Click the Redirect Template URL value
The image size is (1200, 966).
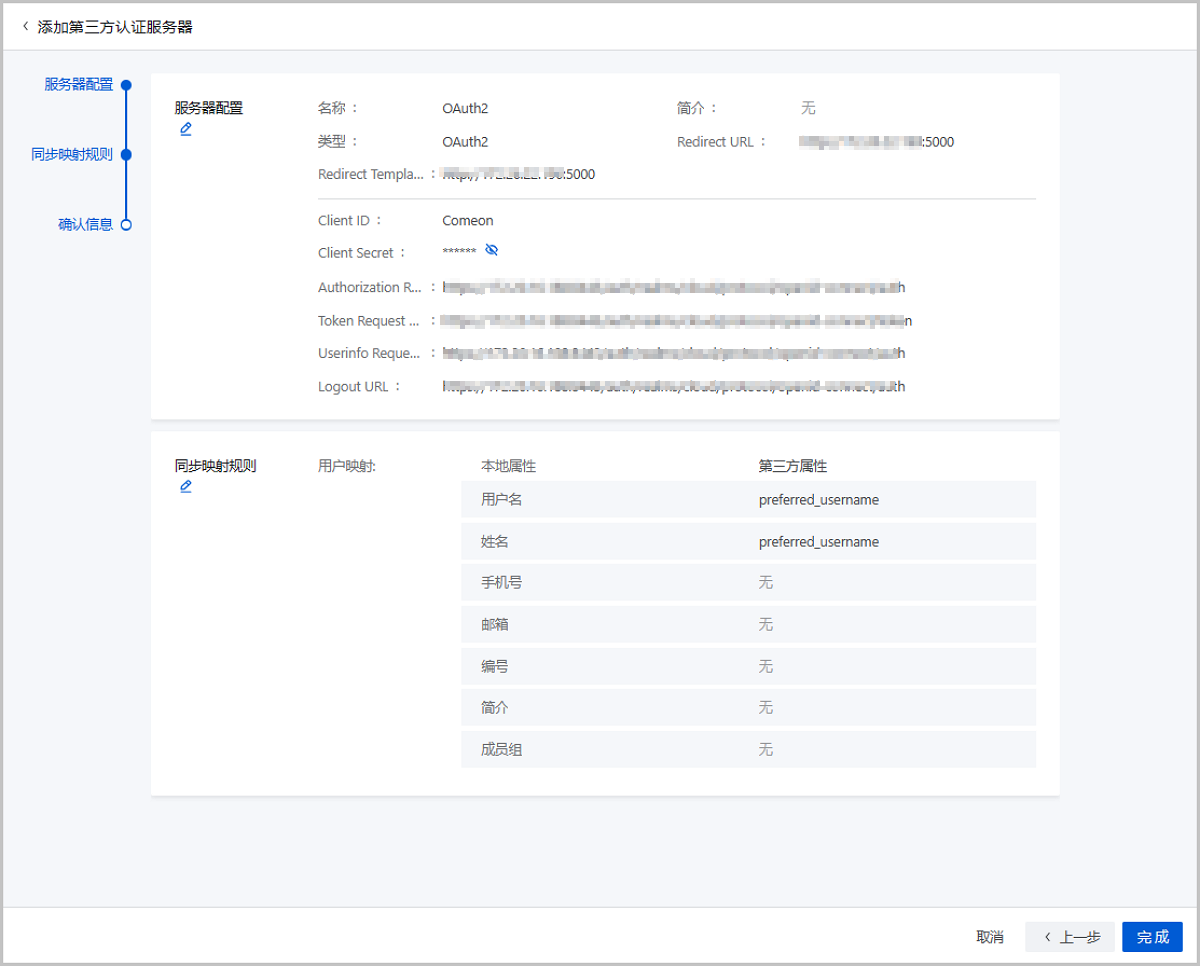click(x=519, y=174)
